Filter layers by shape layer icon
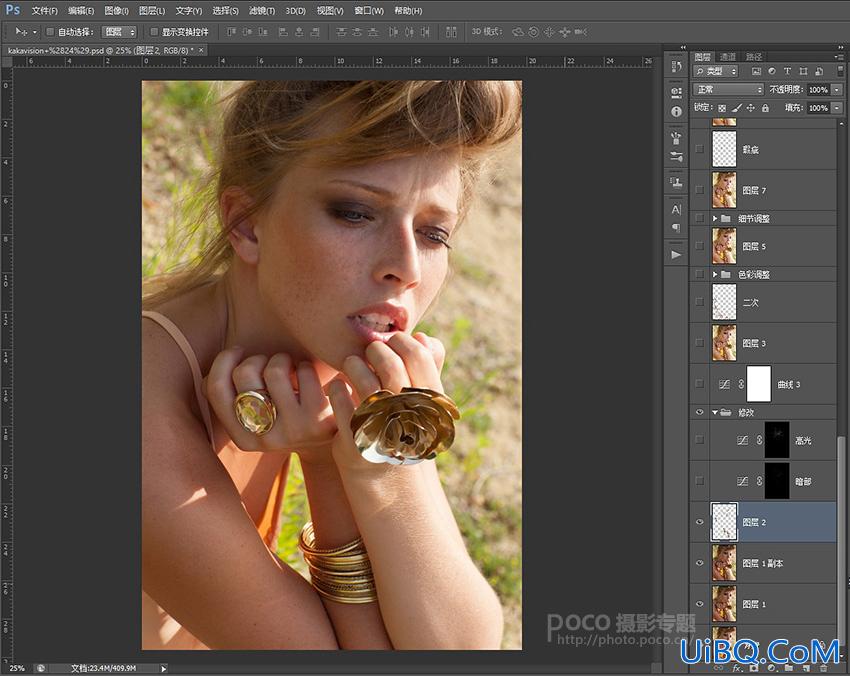 [x=803, y=71]
